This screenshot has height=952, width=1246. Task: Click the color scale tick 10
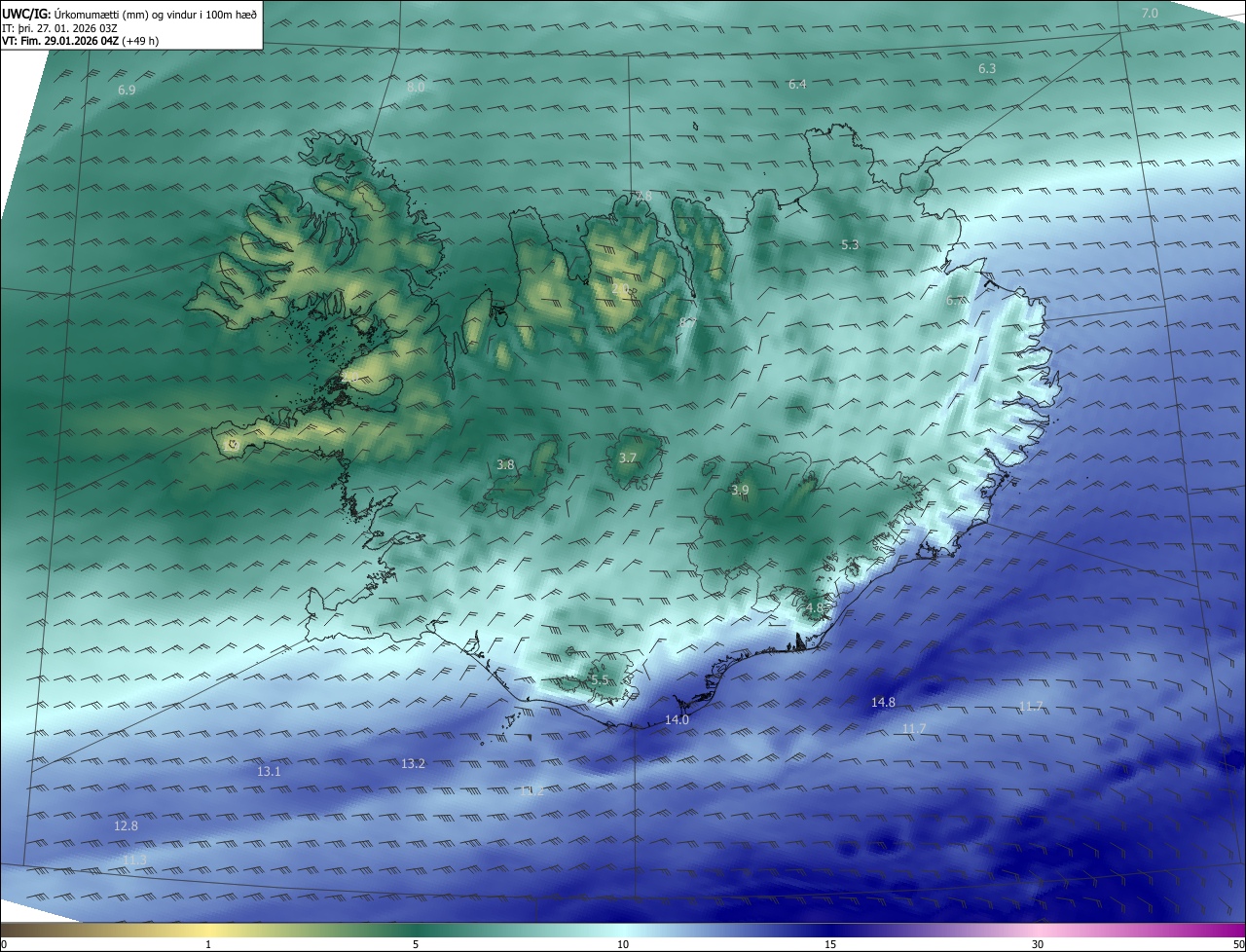click(623, 944)
